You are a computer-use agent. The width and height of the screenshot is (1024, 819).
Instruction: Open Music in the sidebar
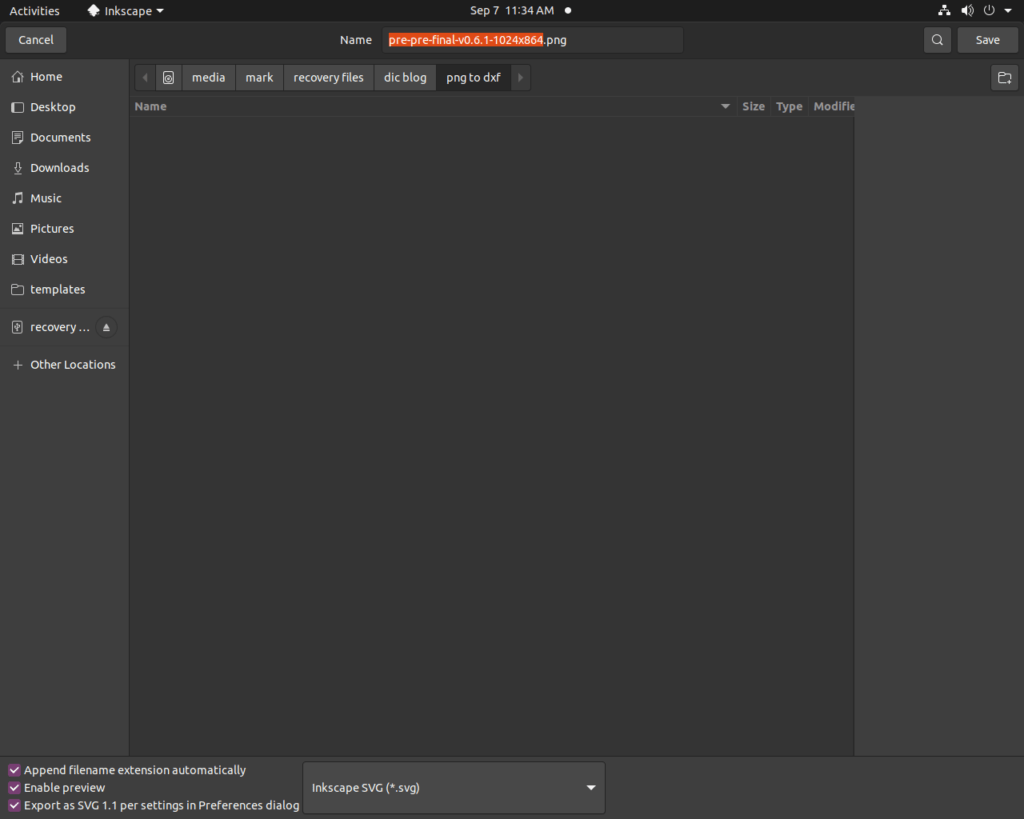pyautogui.click(x=64, y=199)
